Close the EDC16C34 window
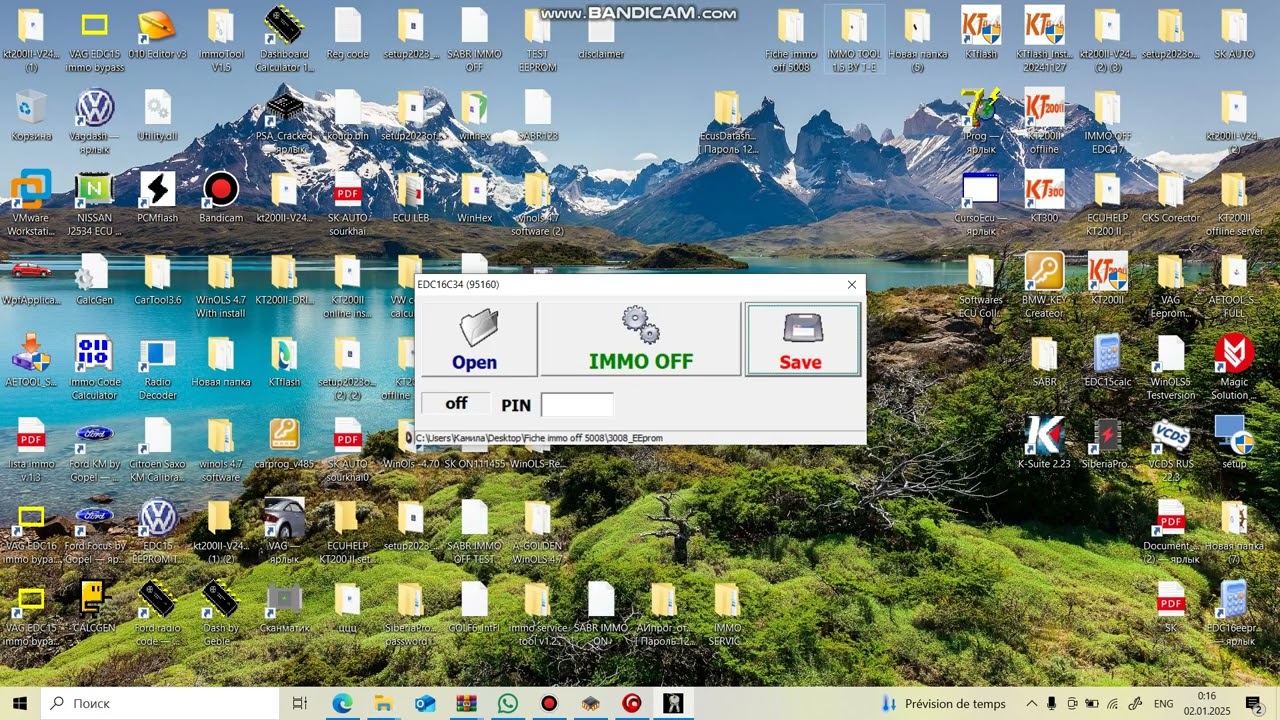 click(x=852, y=285)
